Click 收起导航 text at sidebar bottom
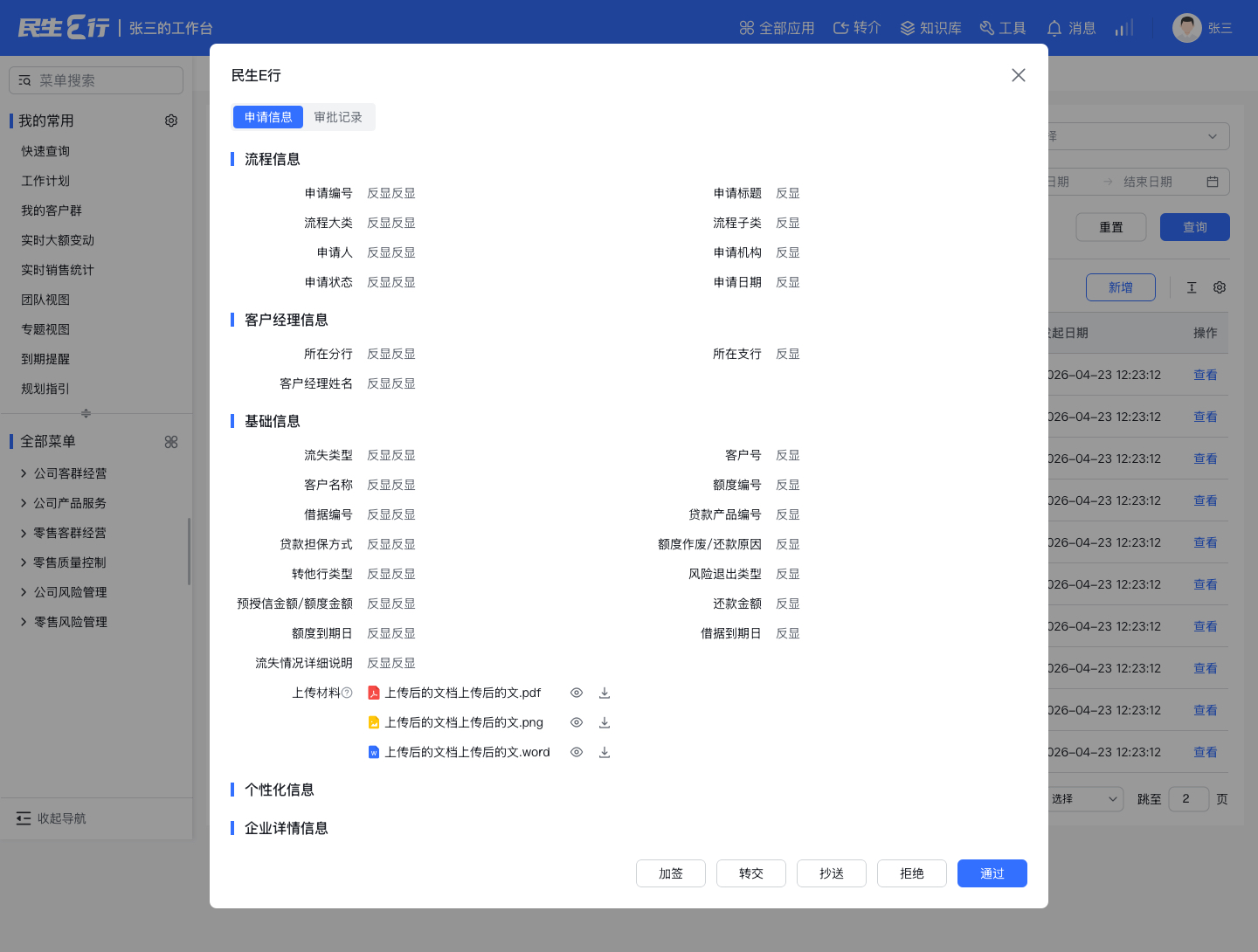The height and width of the screenshot is (952, 1258). [61, 818]
